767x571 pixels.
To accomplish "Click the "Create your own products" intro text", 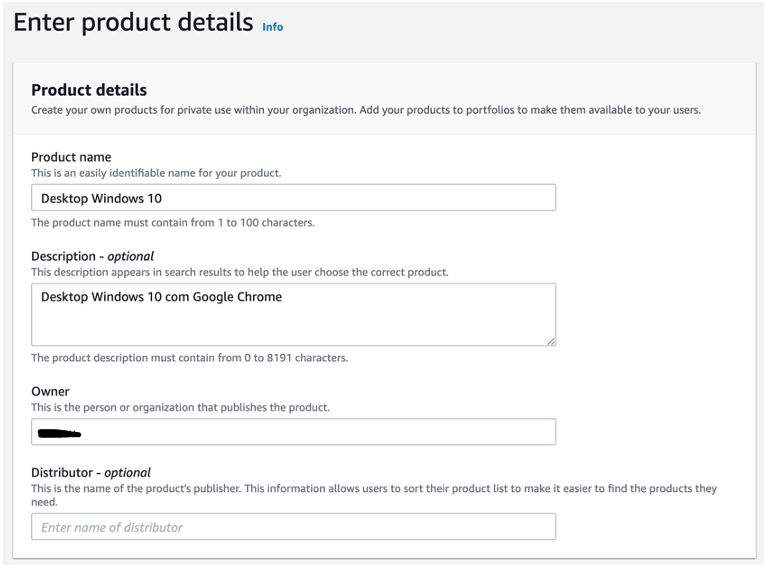I will [x=365, y=110].
